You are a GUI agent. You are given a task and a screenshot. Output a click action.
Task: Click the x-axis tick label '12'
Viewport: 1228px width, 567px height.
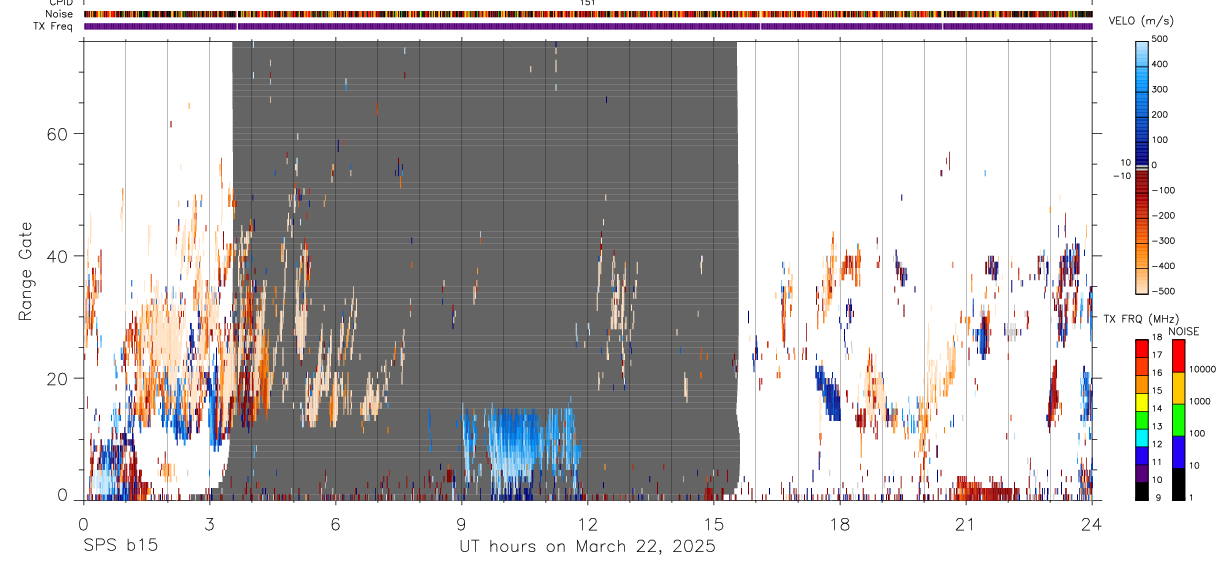pyautogui.click(x=587, y=524)
